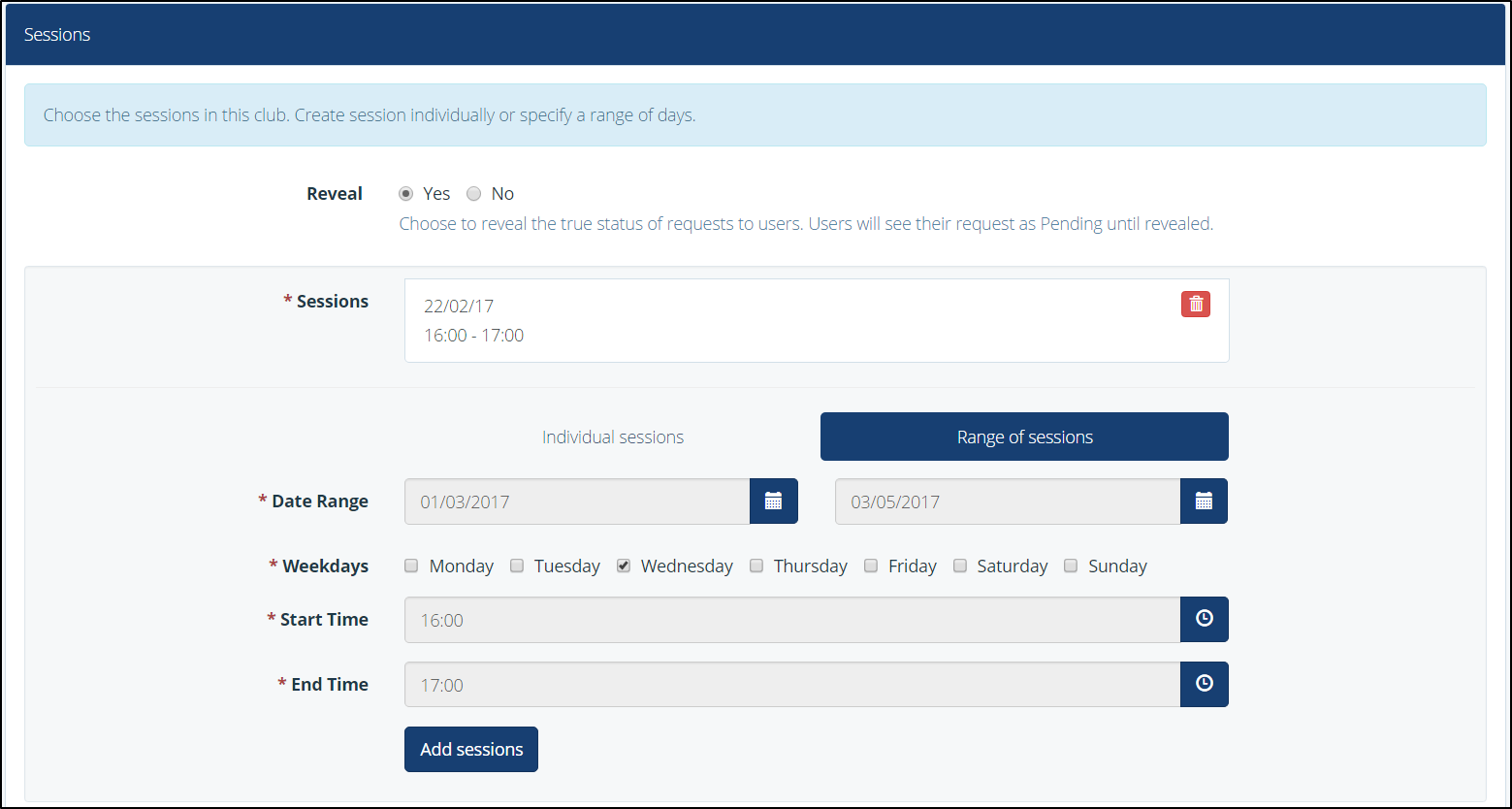
Task: Click the Reveal help text about Pending status
Action: (x=806, y=223)
